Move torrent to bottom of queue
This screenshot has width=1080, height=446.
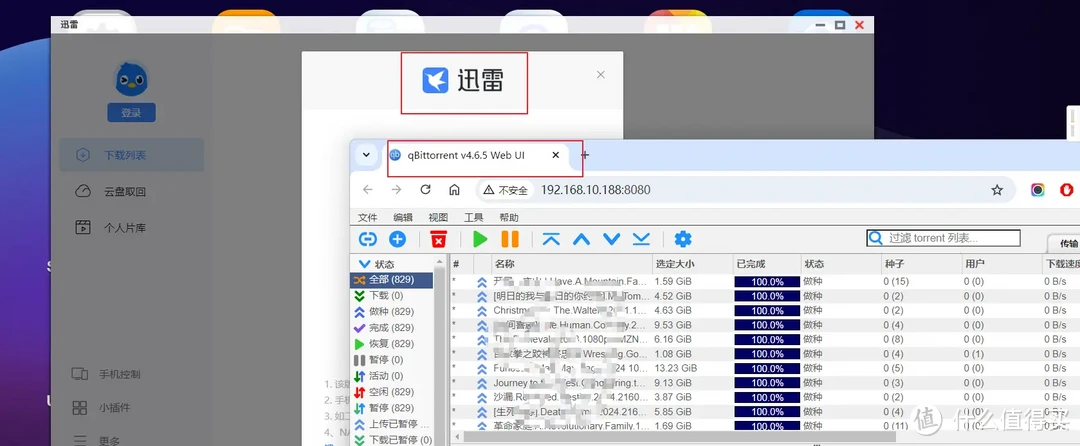(x=641, y=239)
